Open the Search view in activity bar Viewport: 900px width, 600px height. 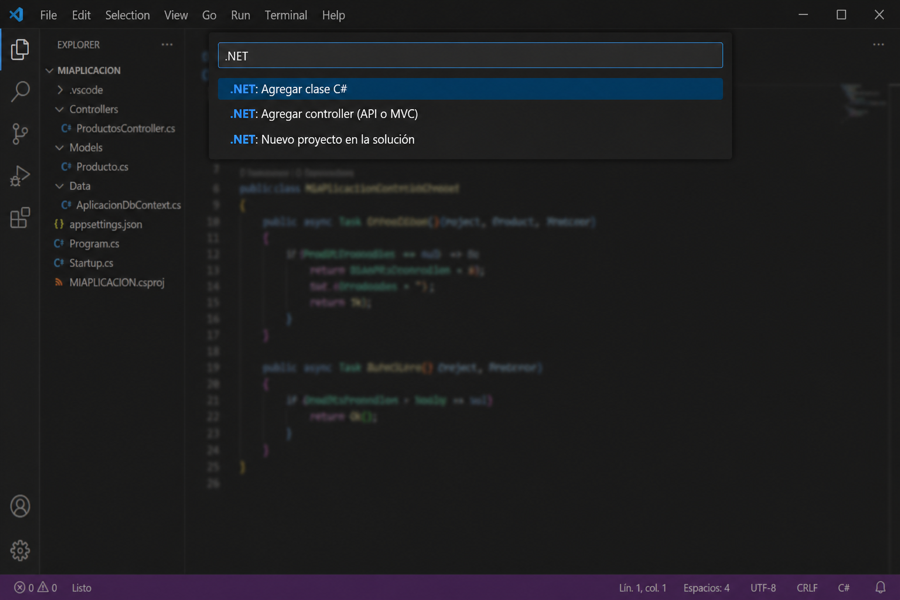click(20, 91)
